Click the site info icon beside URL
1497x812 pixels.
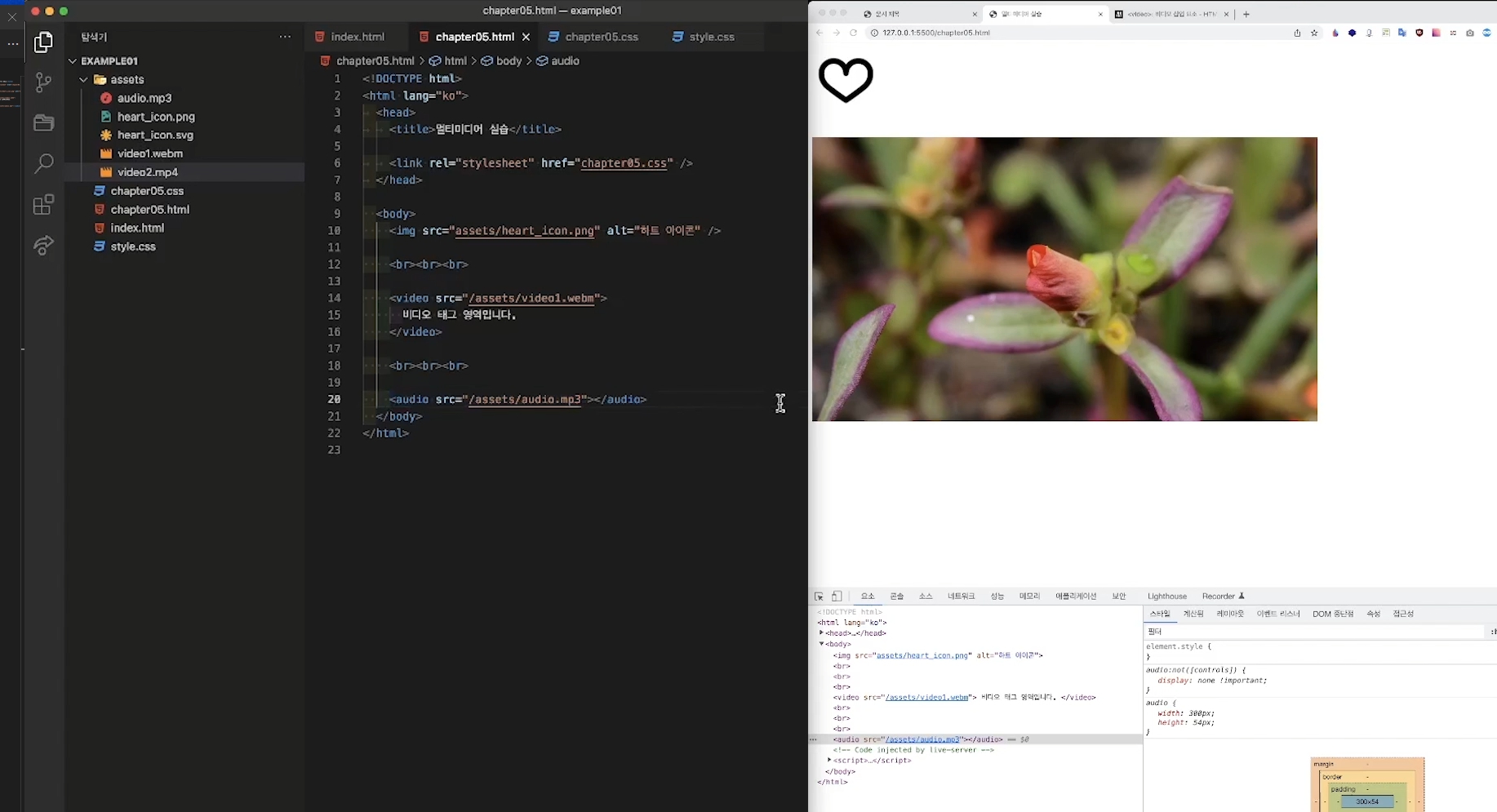pos(874,33)
